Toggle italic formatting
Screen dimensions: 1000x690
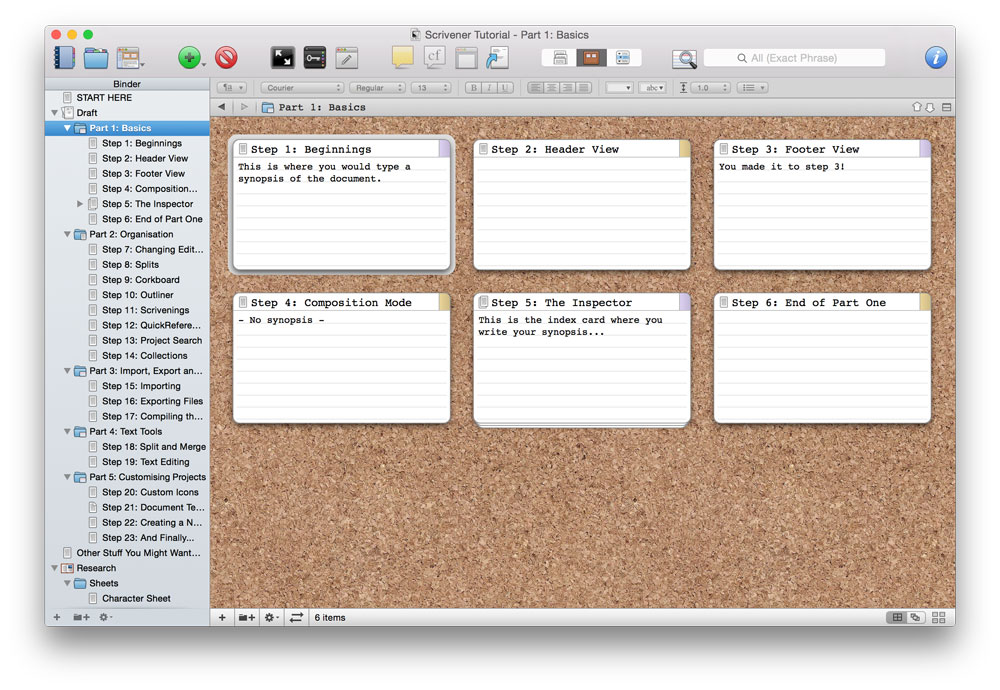[489, 87]
